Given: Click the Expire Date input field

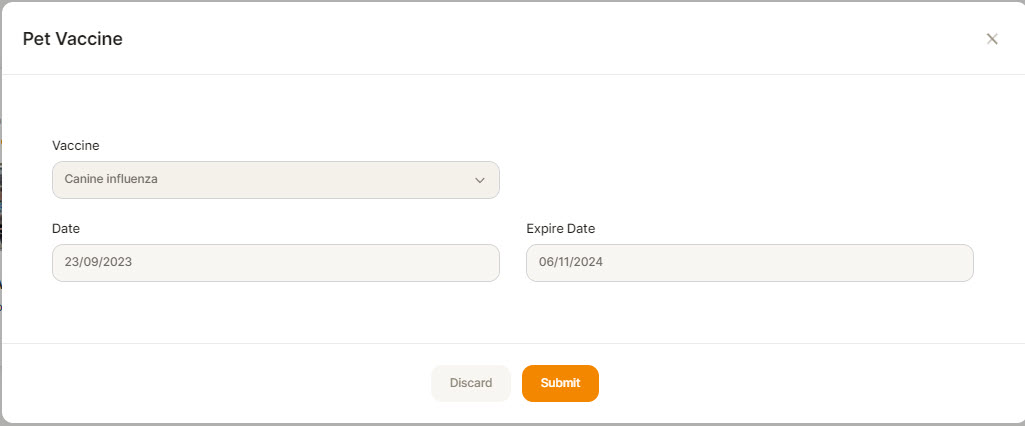Looking at the screenshot, I should [x=750, y=263].
